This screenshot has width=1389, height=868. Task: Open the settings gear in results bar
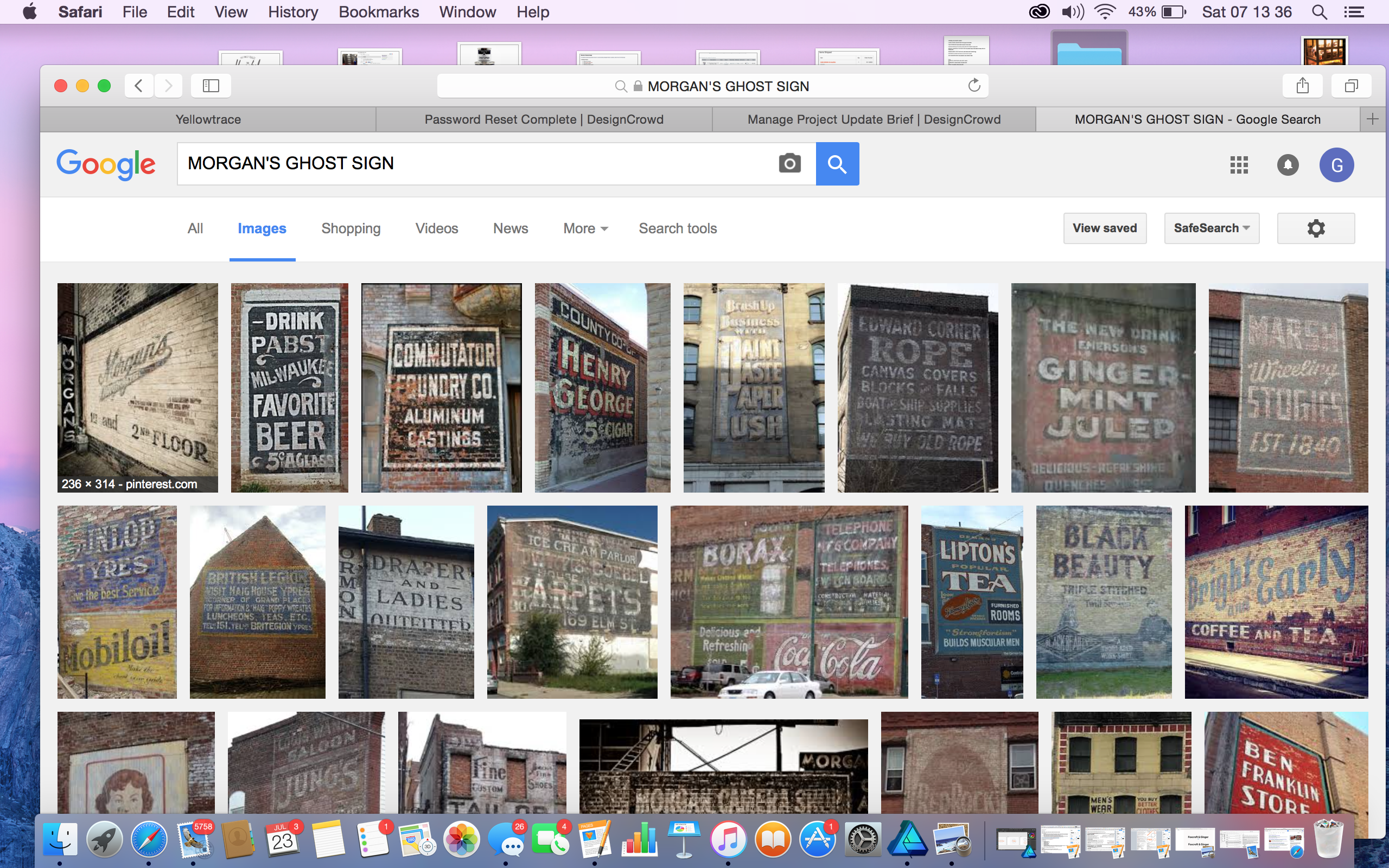(1316, 228)
